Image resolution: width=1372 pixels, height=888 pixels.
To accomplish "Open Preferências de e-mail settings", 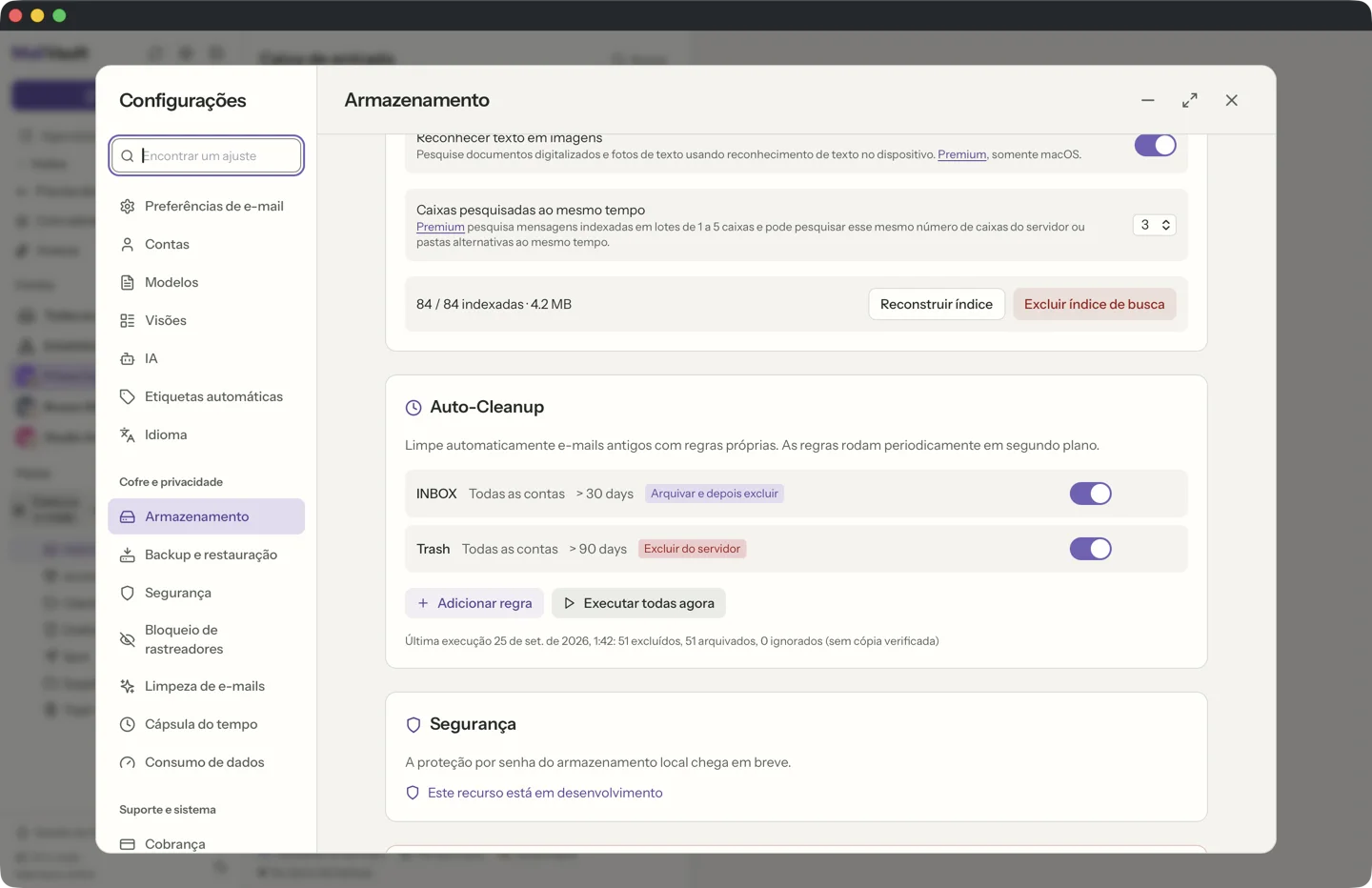I will point(206,206).
